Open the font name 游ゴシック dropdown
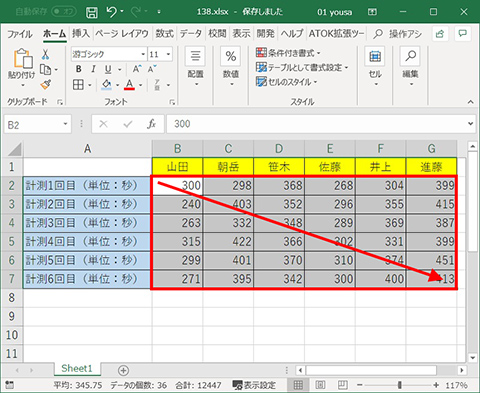 (x=143, y=54)
